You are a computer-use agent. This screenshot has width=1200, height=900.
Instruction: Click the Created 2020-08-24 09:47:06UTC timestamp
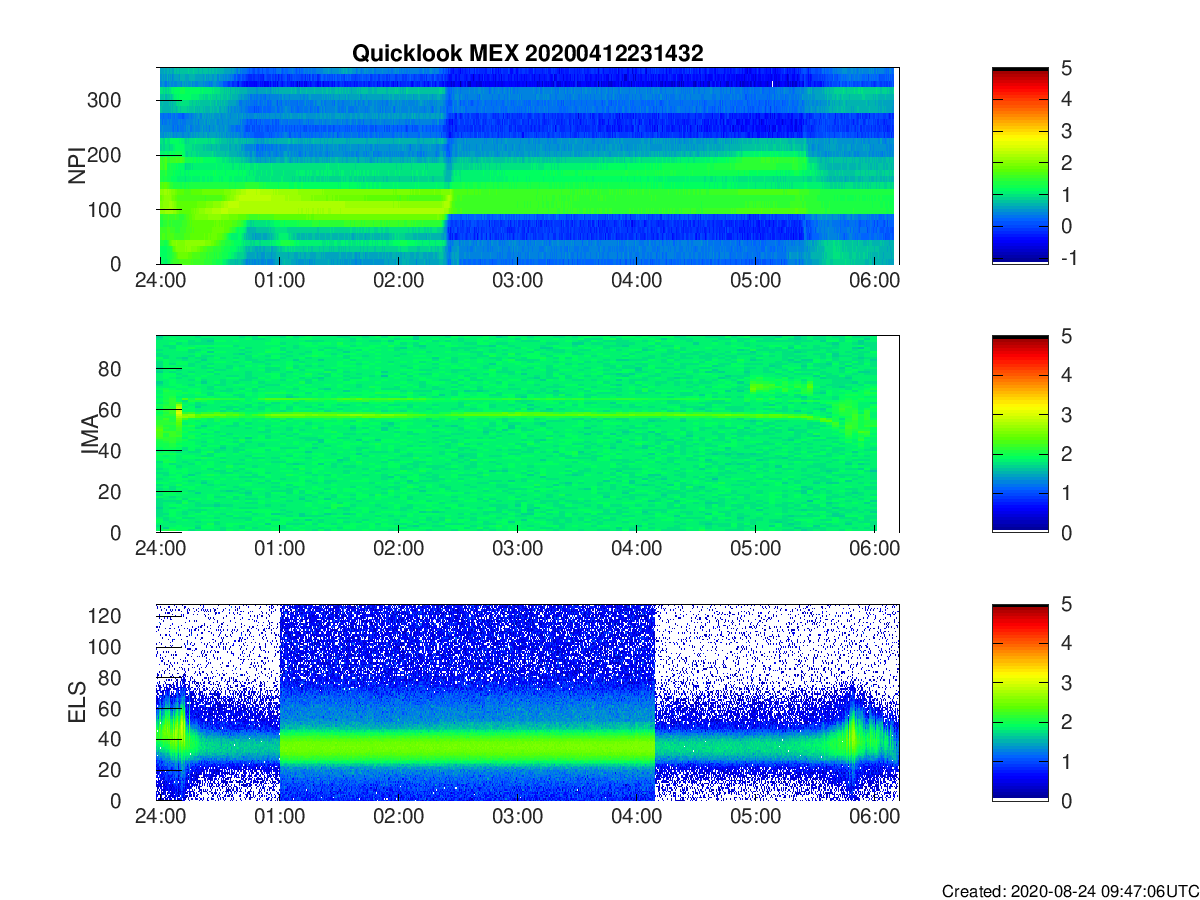point(1069,891)
